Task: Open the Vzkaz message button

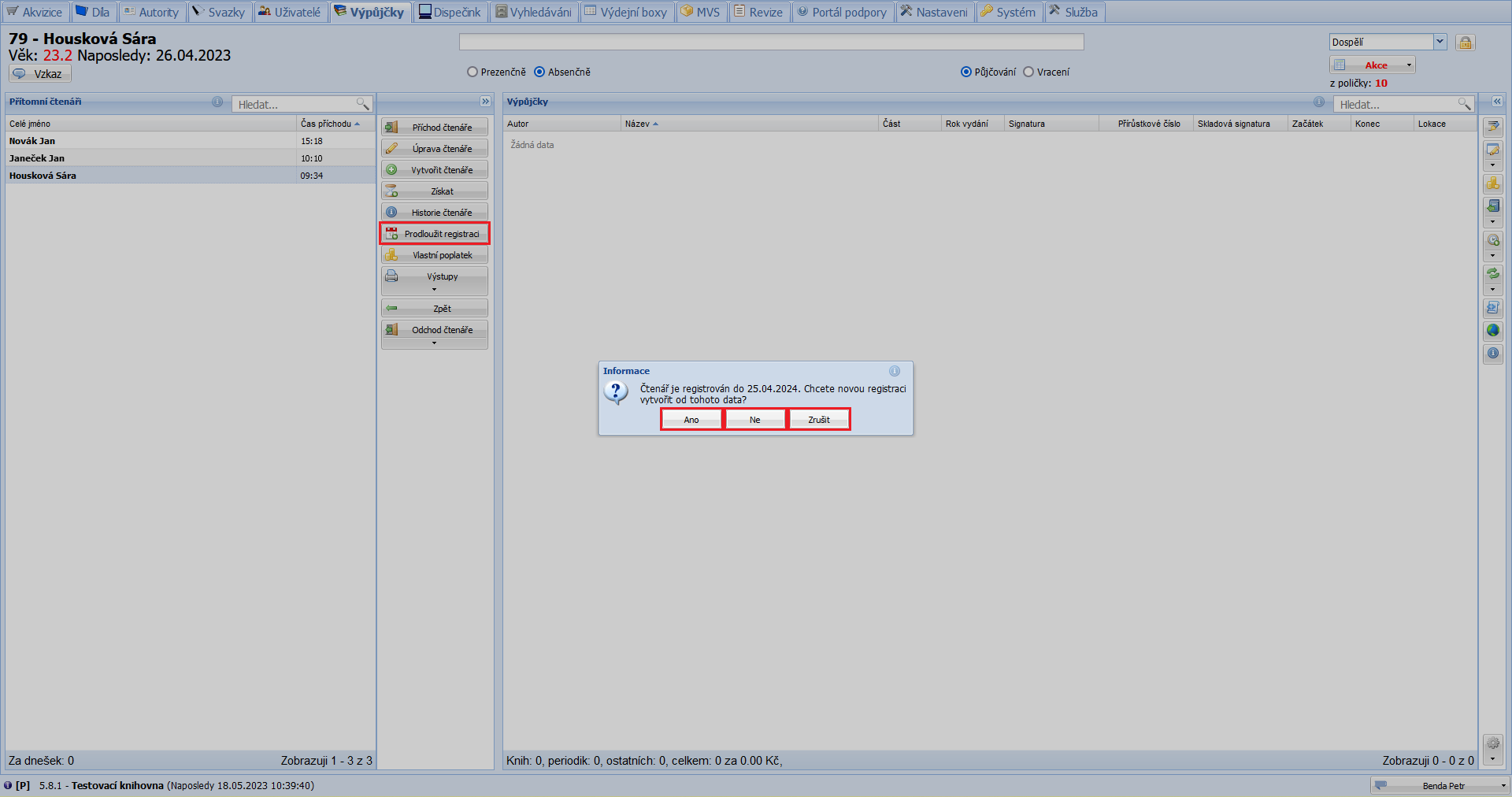Action: (x=40, y=73)
